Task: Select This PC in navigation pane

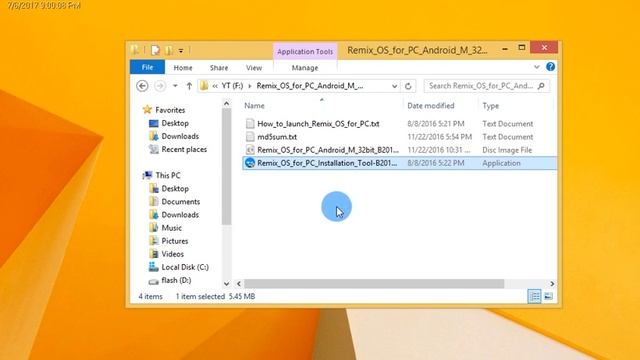Action: pos(168,176)
